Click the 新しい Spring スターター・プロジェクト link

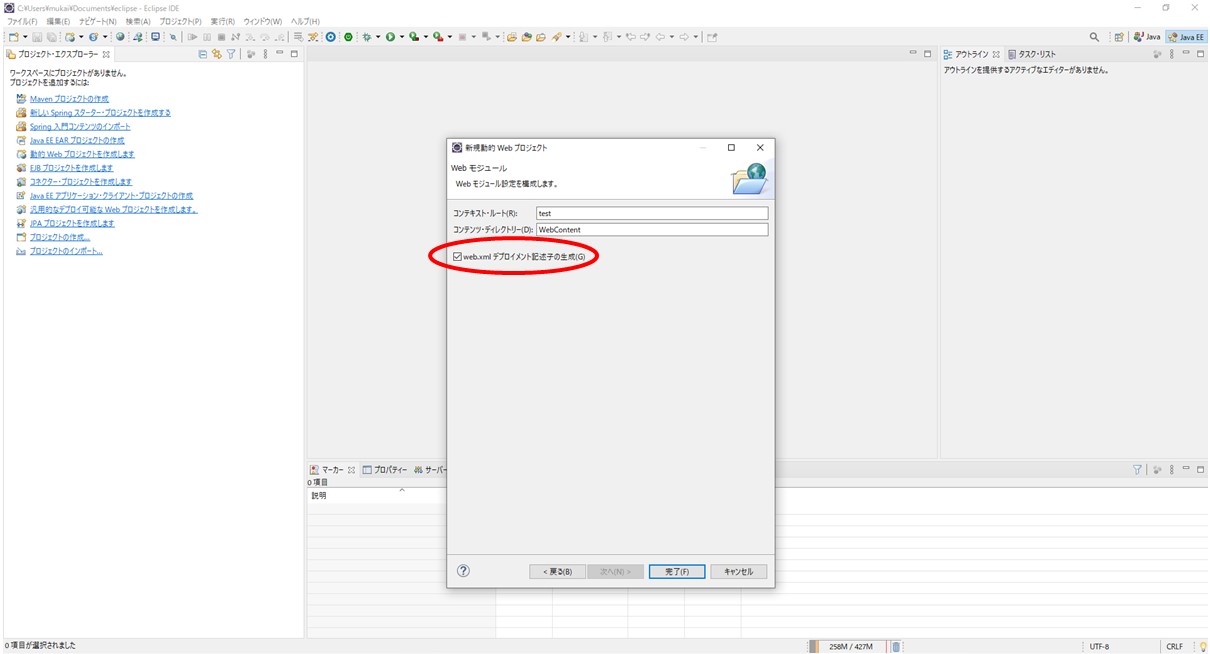click(100, 113)
